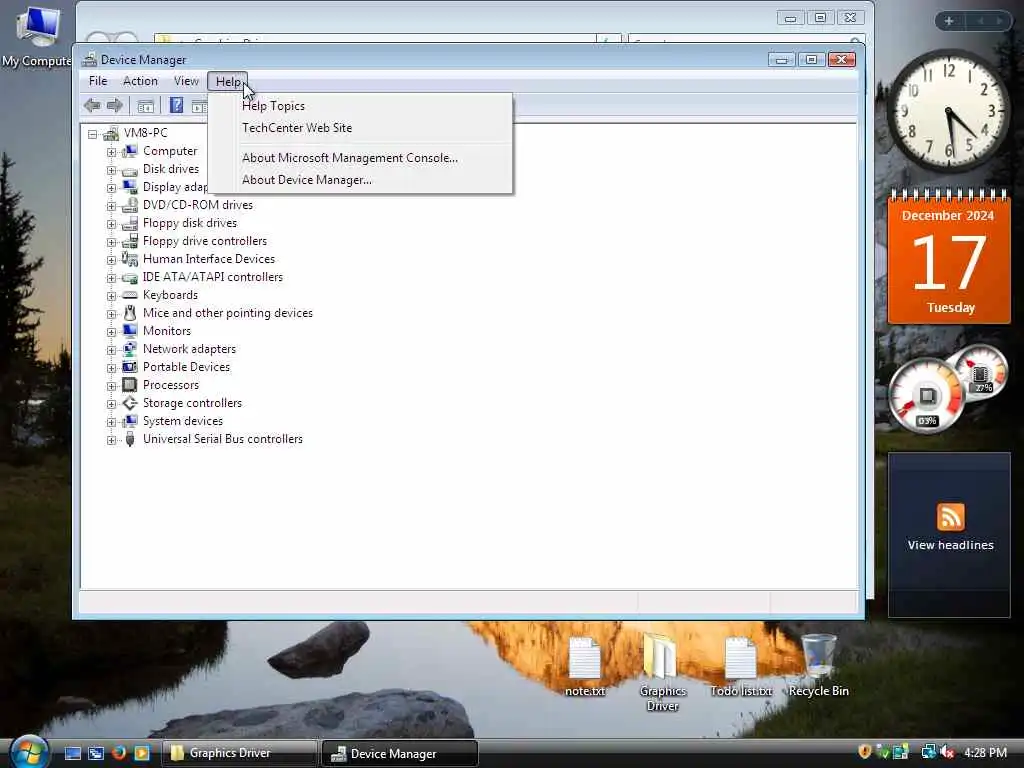Viewport: 1024px width, 768px height.
Task: Click the CPU meter gadget
Action: coord(925,395)
